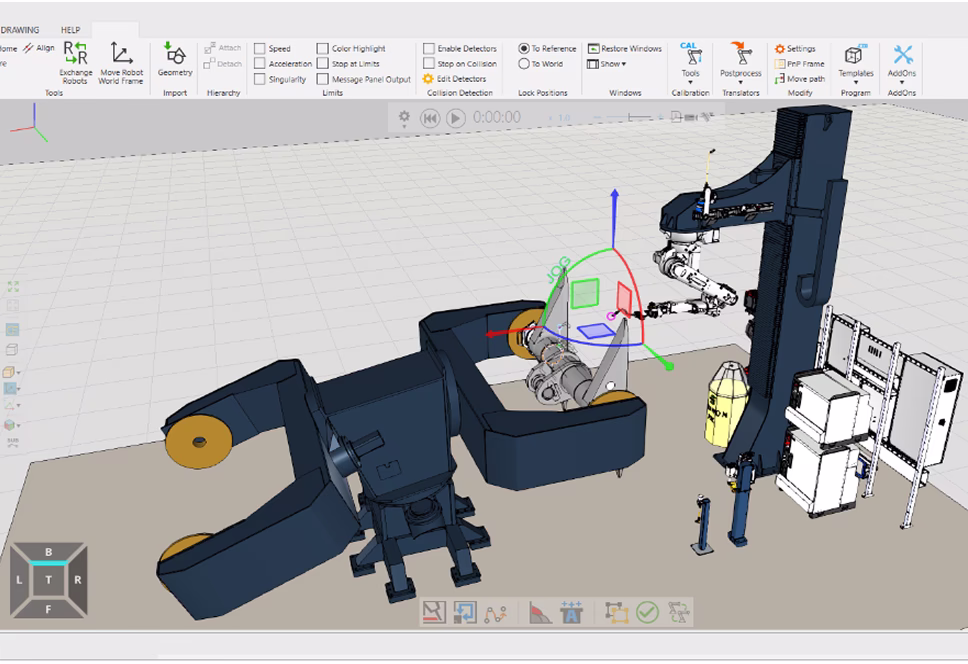Enable the Speed limit checkbox

(x=260, y=48)
